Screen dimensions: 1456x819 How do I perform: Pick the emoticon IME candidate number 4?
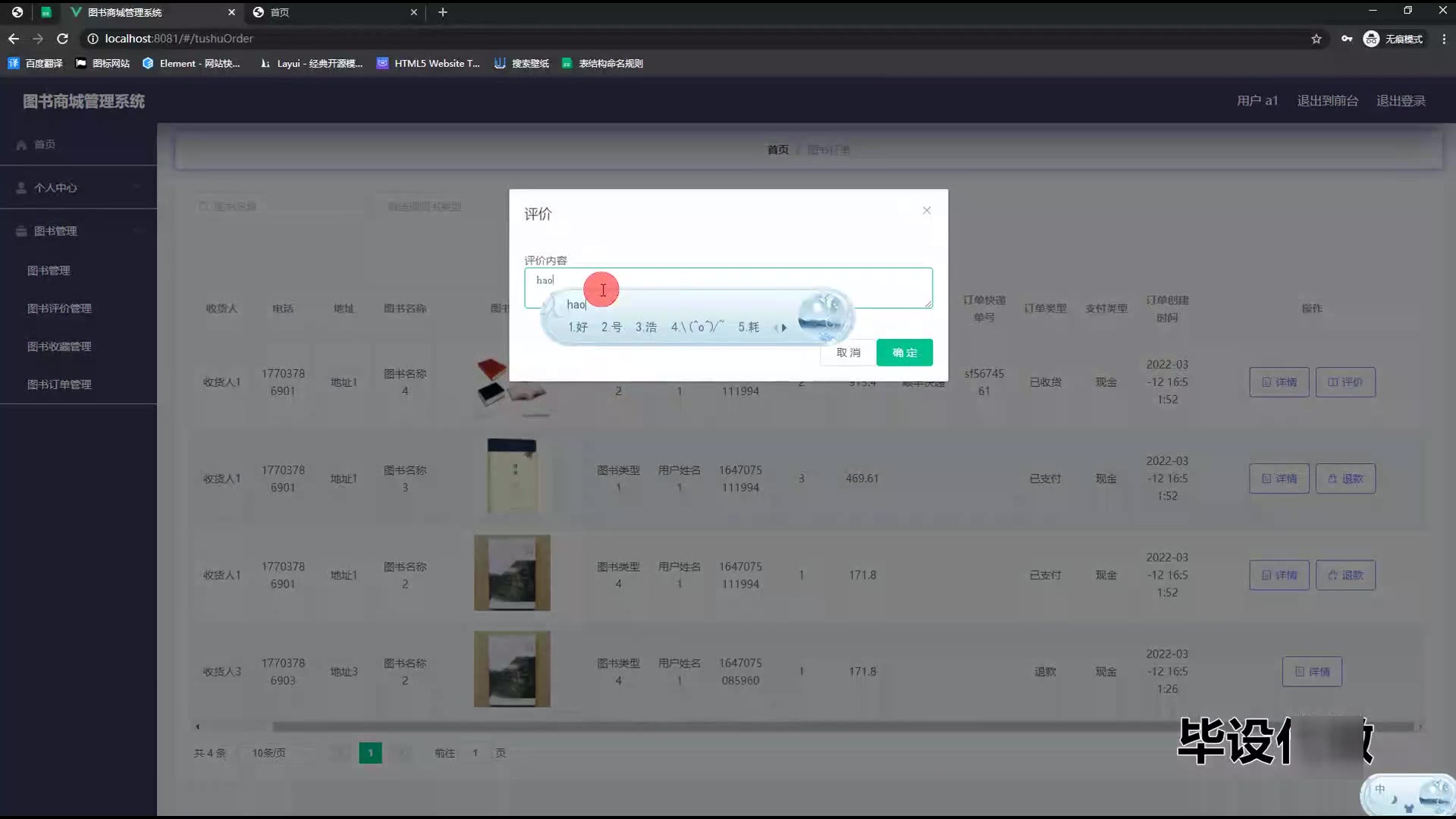click(697, 327)
